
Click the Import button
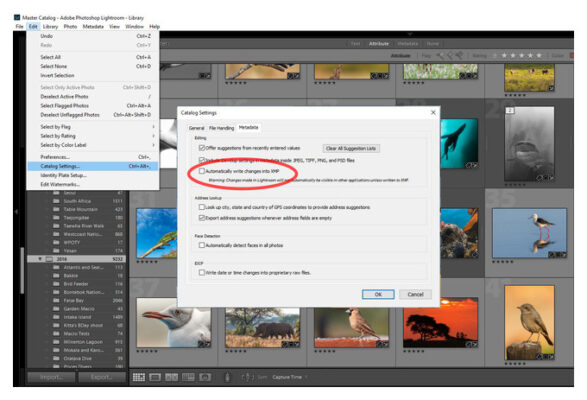click(x=51, y=377)
